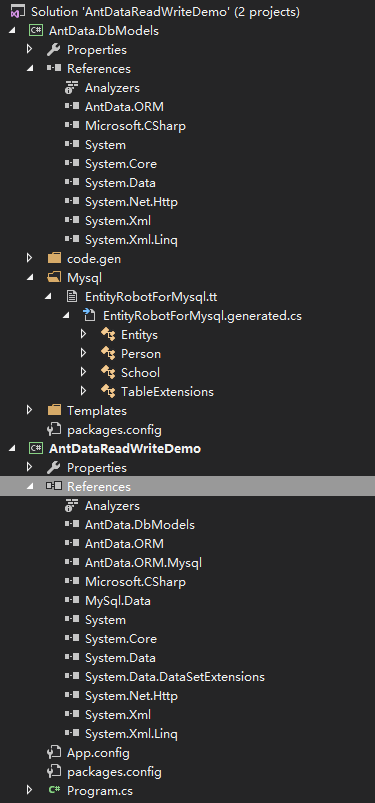Image resolution: width=375 pixels, height=803 pixels.
Task: Select the AntDataReadWriteDemo project name
Action: tap(125, 449)
